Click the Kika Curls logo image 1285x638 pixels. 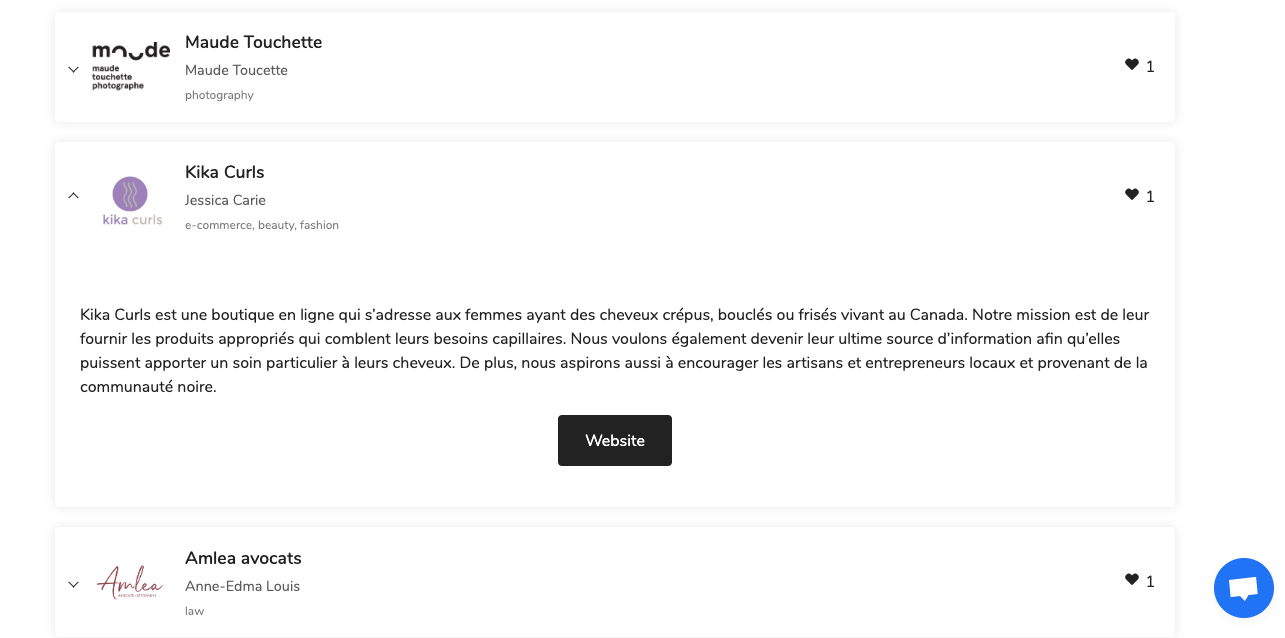pos(131,200)
